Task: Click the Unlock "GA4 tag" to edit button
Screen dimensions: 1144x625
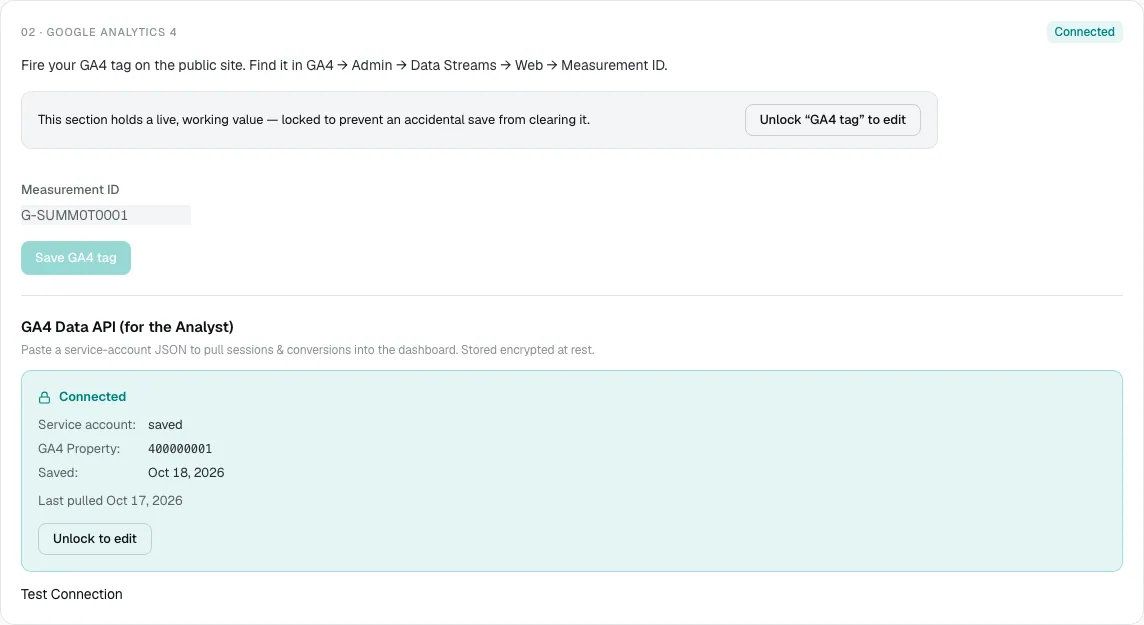Action: (x=832, y=120)
